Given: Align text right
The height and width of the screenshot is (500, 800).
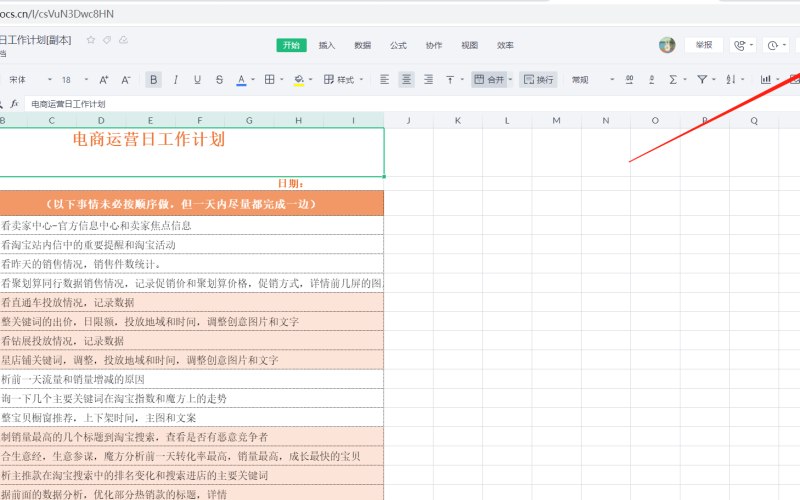Looking at the screenshot, I should pyautogui.click(x=429, y=80).
